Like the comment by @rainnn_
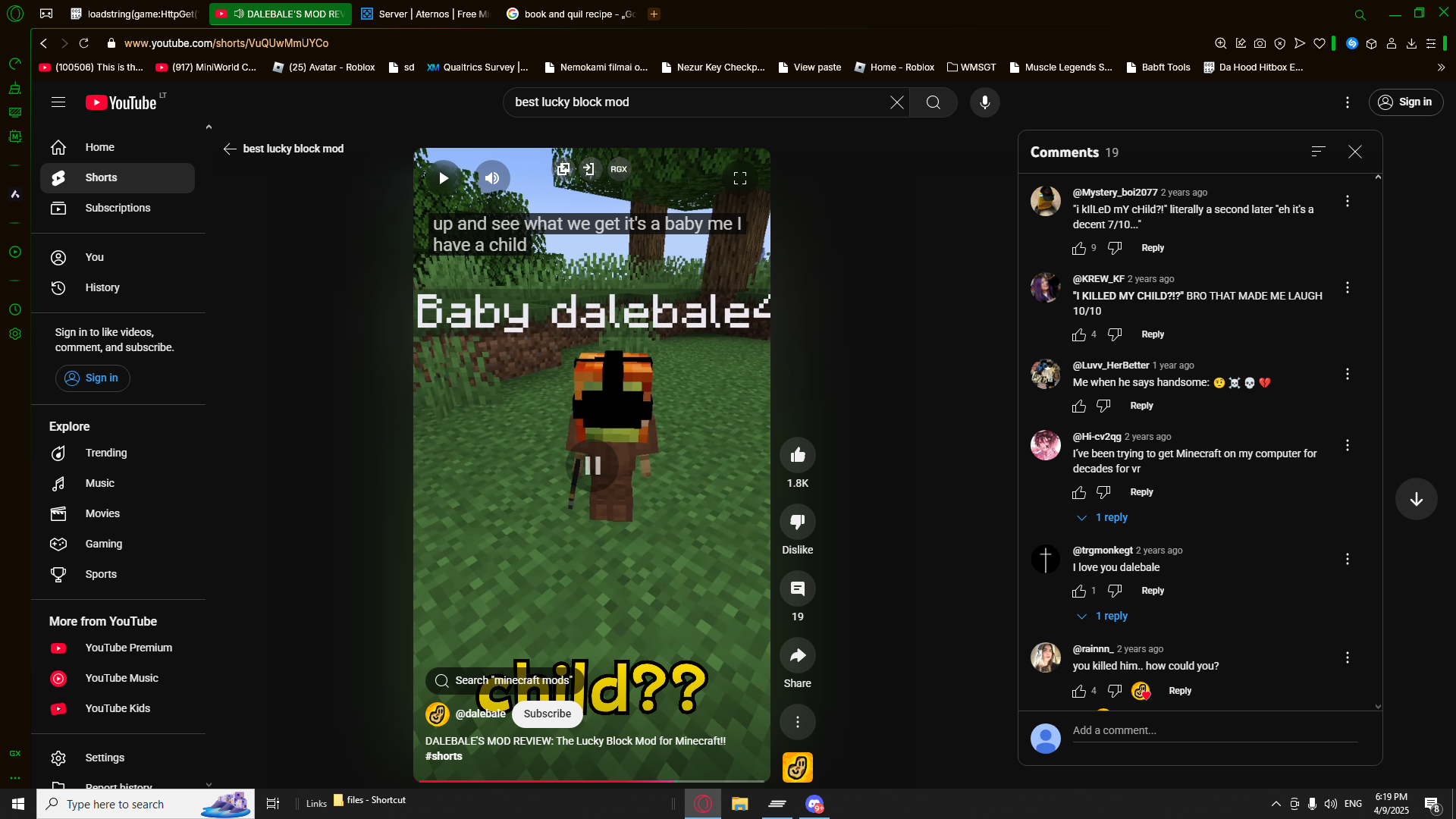This screenshot has height=819, width=1456. (x=1079, y=692)
